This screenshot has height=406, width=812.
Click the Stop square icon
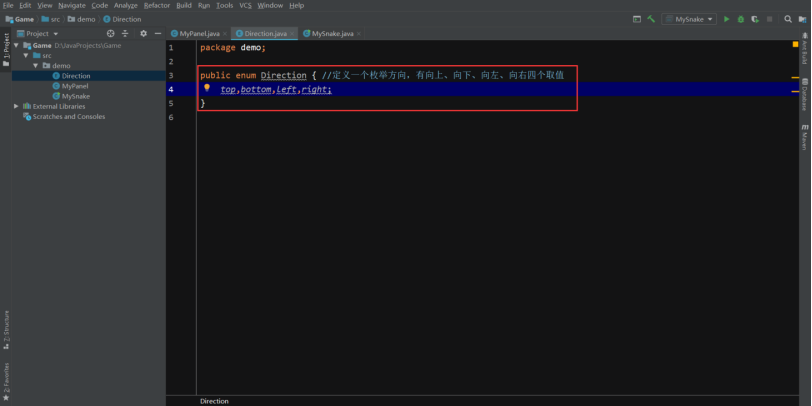coord(770,19)
